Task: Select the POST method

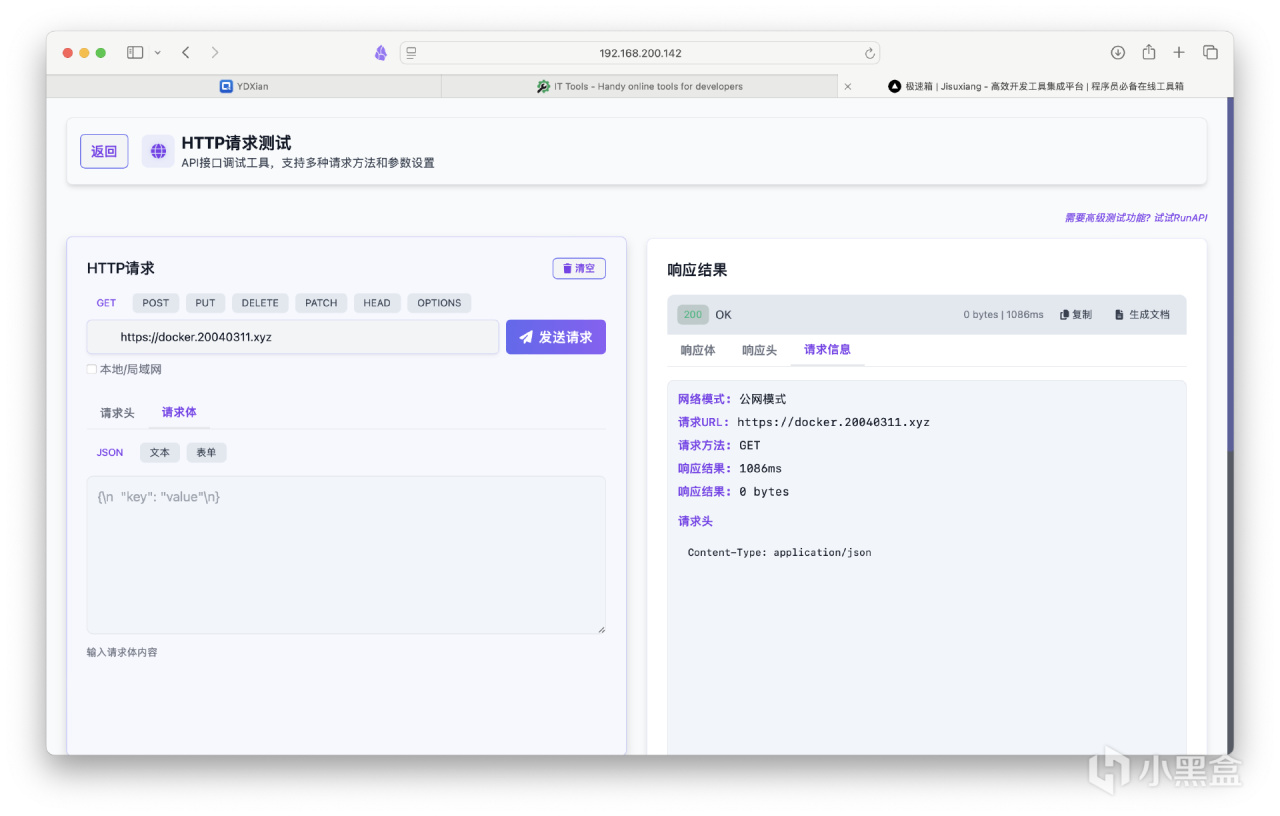Action: [156, 303]
